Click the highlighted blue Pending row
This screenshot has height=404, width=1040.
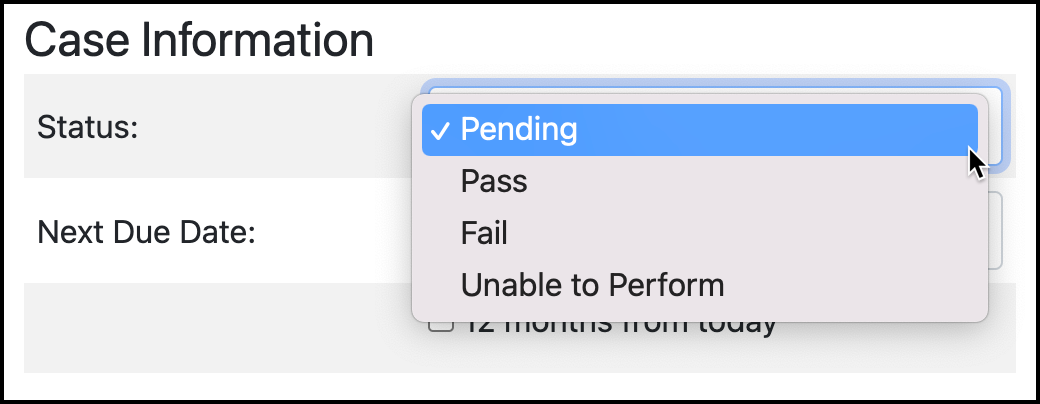pyautogui.click(x=700, y=130)
